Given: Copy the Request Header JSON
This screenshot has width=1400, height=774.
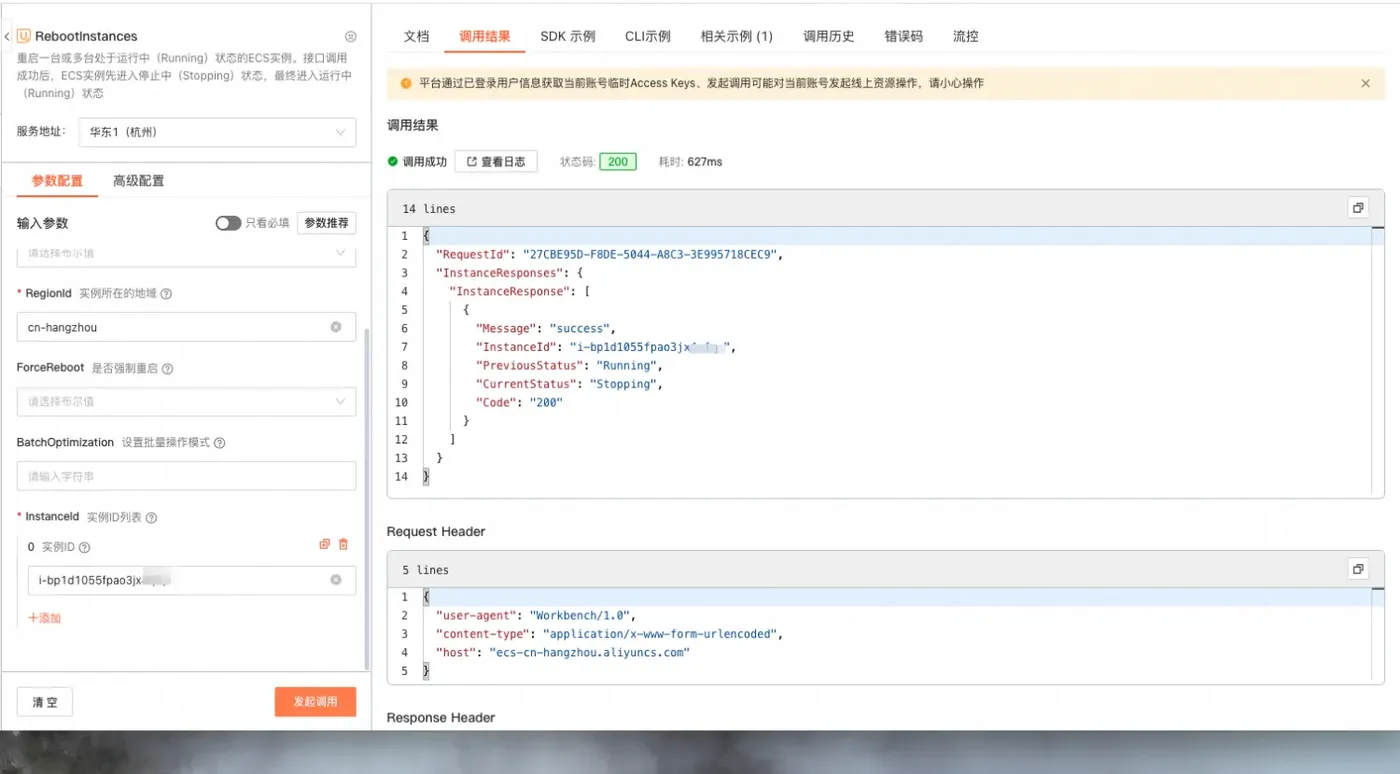Looking at the screenshot, I should click(1358, 569).
